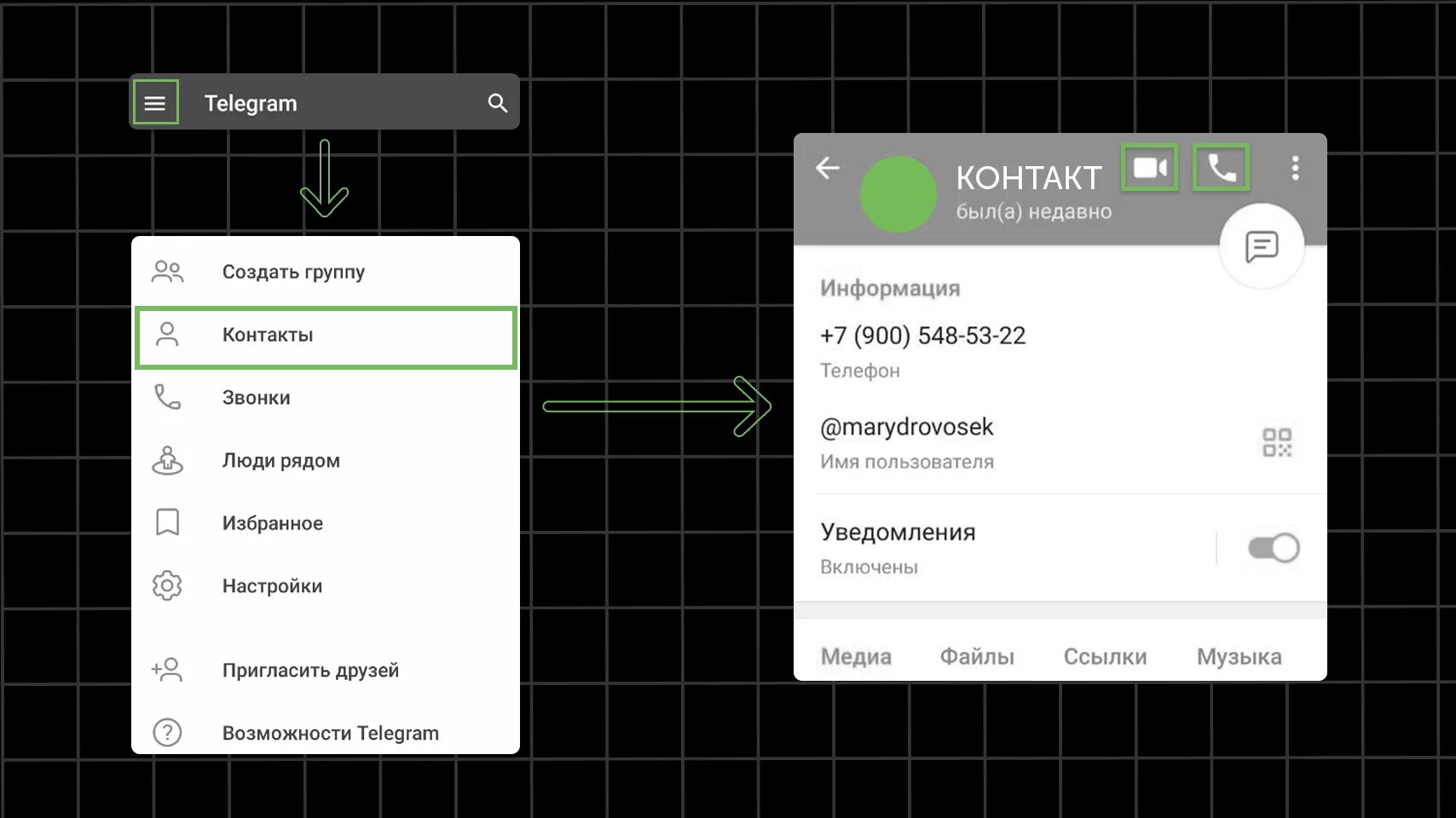Select Пригласить друзей option
Viewport: 1456px width, 818px height.
point(326,671)
